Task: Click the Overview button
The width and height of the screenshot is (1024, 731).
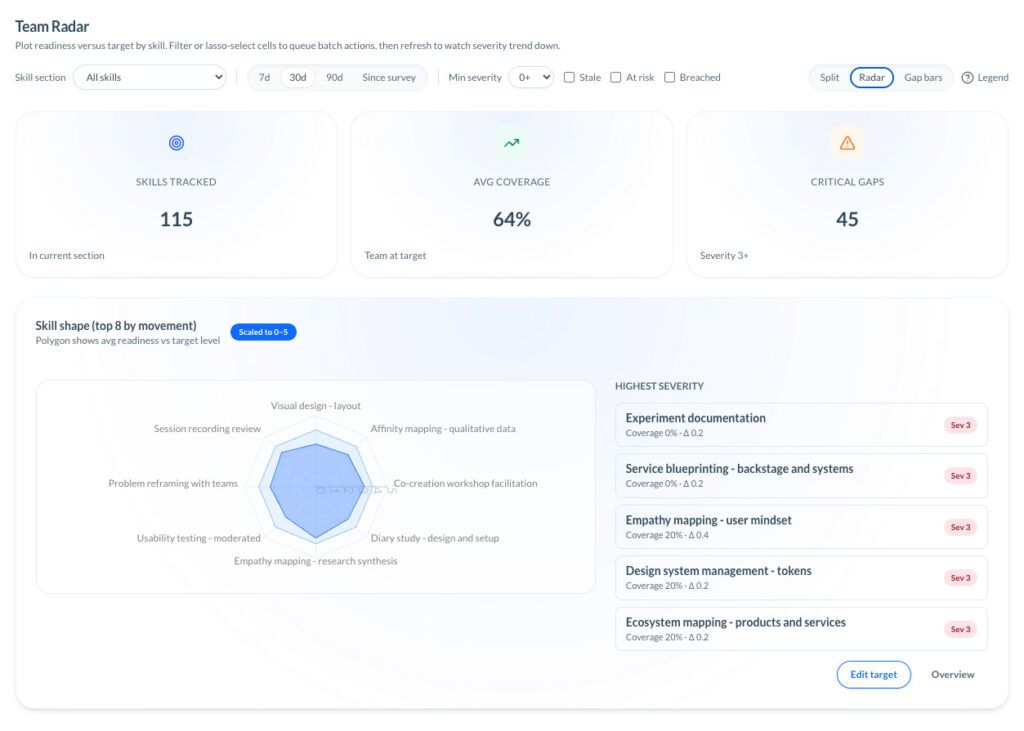Action: coord(953,675)
